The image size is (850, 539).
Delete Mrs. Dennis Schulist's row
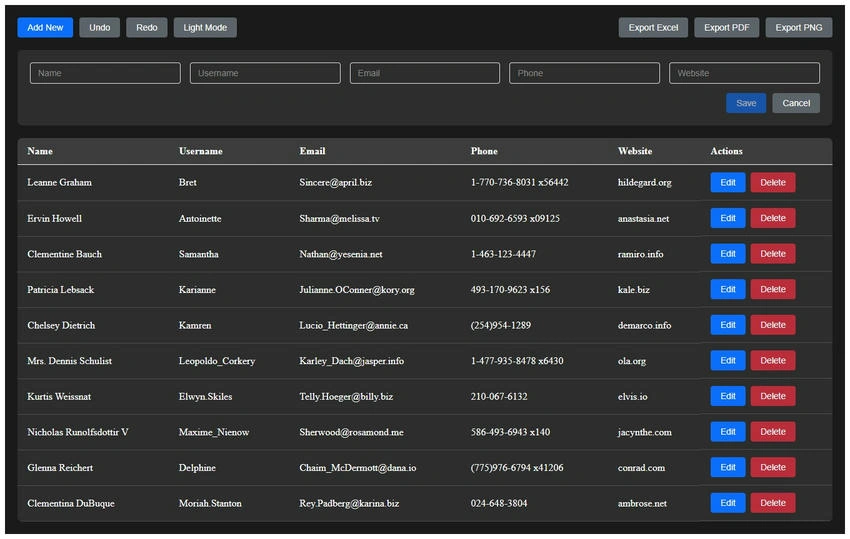tap(772, 361)
